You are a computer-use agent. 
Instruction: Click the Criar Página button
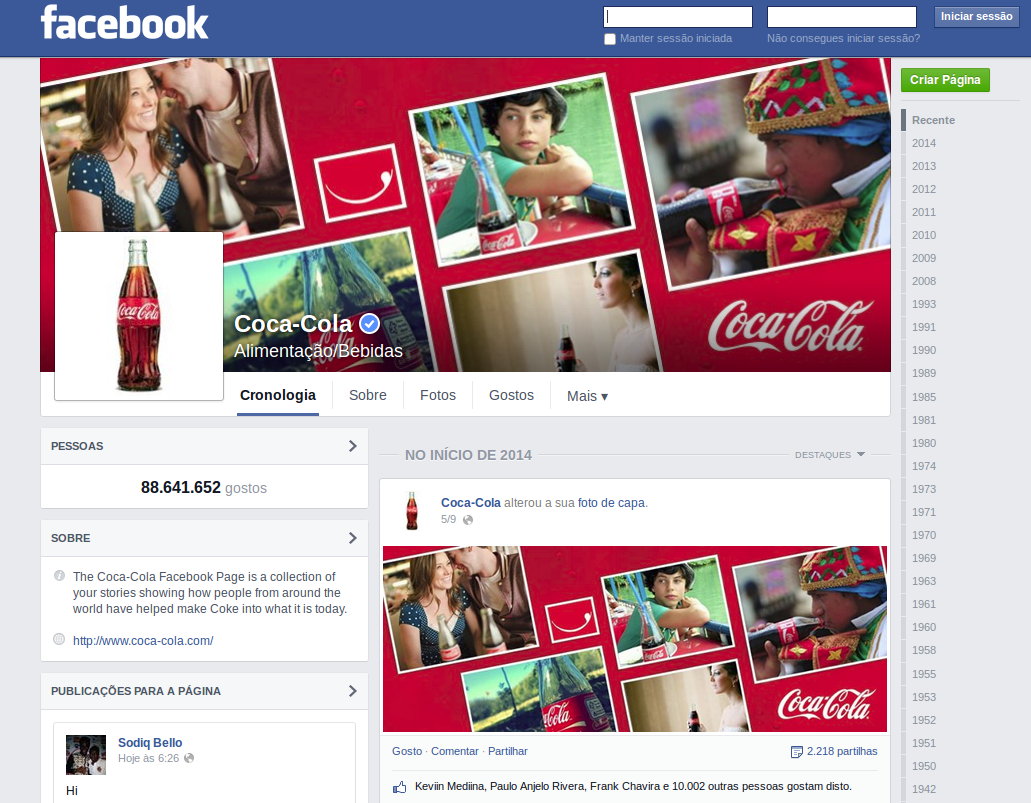(945, 80)
